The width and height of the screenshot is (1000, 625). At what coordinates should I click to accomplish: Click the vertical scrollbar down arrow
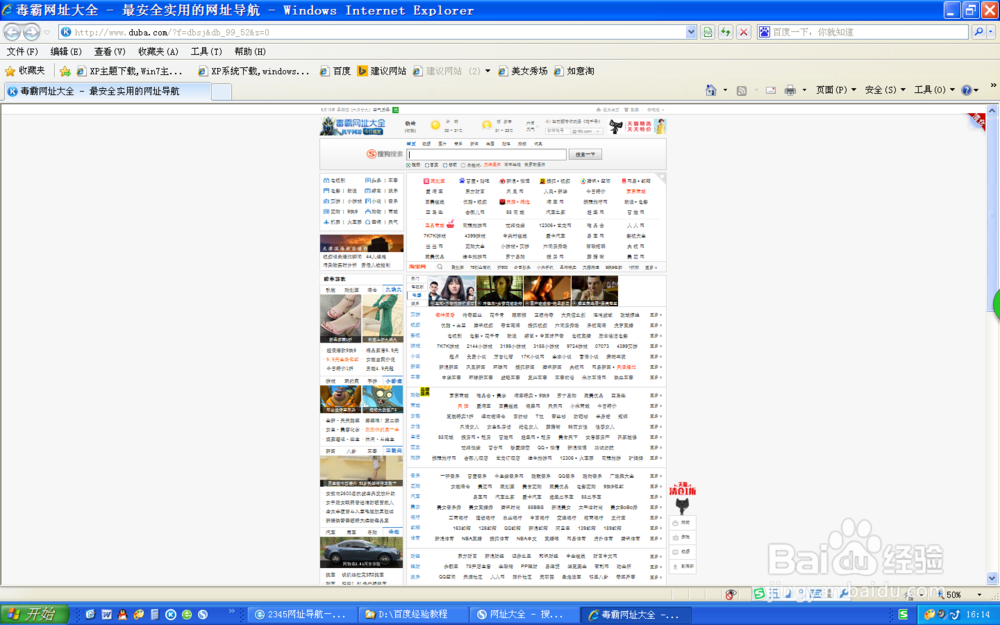point(992,578)
